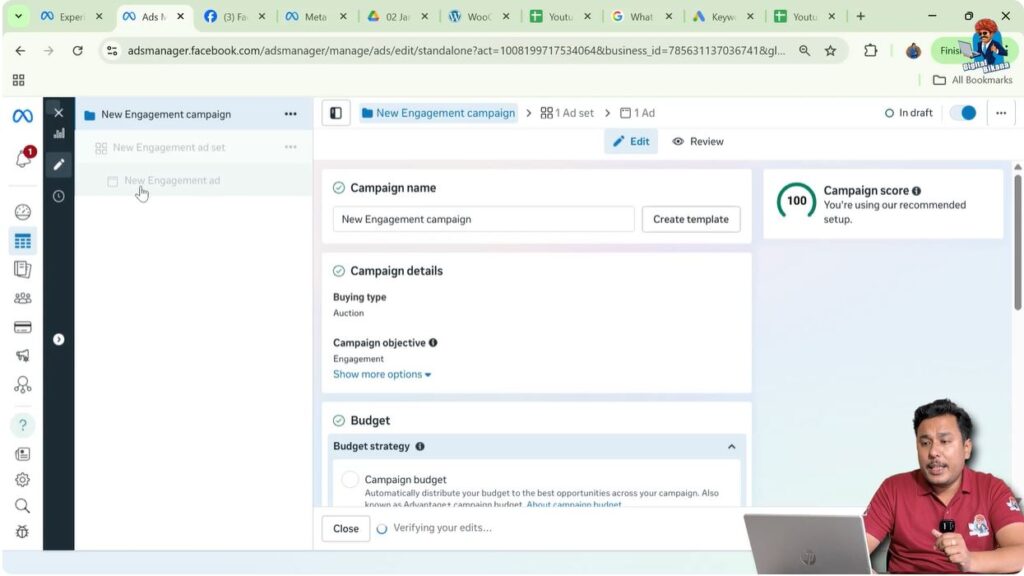
Task: Expand Show more options under Campaign objective
Action: (381, 374)
